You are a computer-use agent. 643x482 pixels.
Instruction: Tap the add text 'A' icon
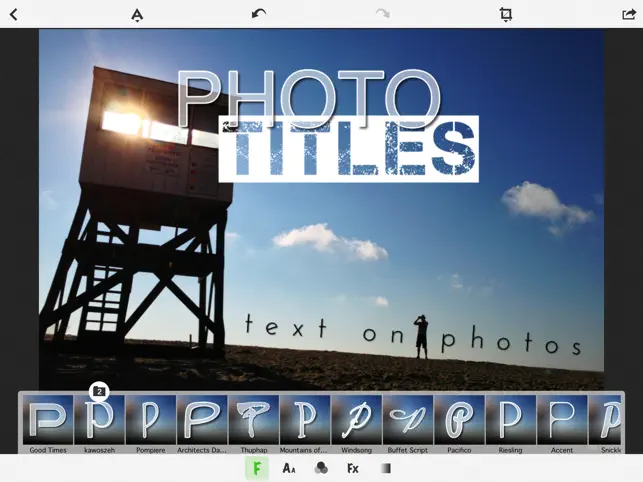pos(137,15)
